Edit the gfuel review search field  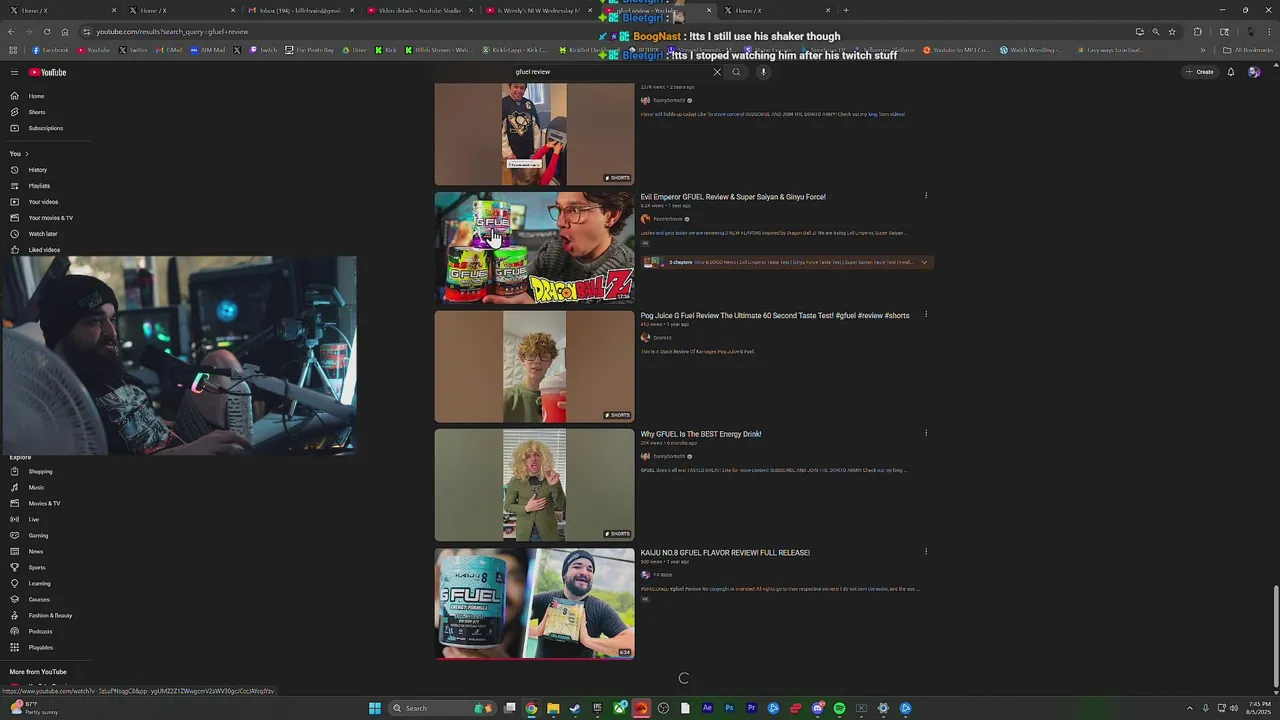tap(610, 72)
